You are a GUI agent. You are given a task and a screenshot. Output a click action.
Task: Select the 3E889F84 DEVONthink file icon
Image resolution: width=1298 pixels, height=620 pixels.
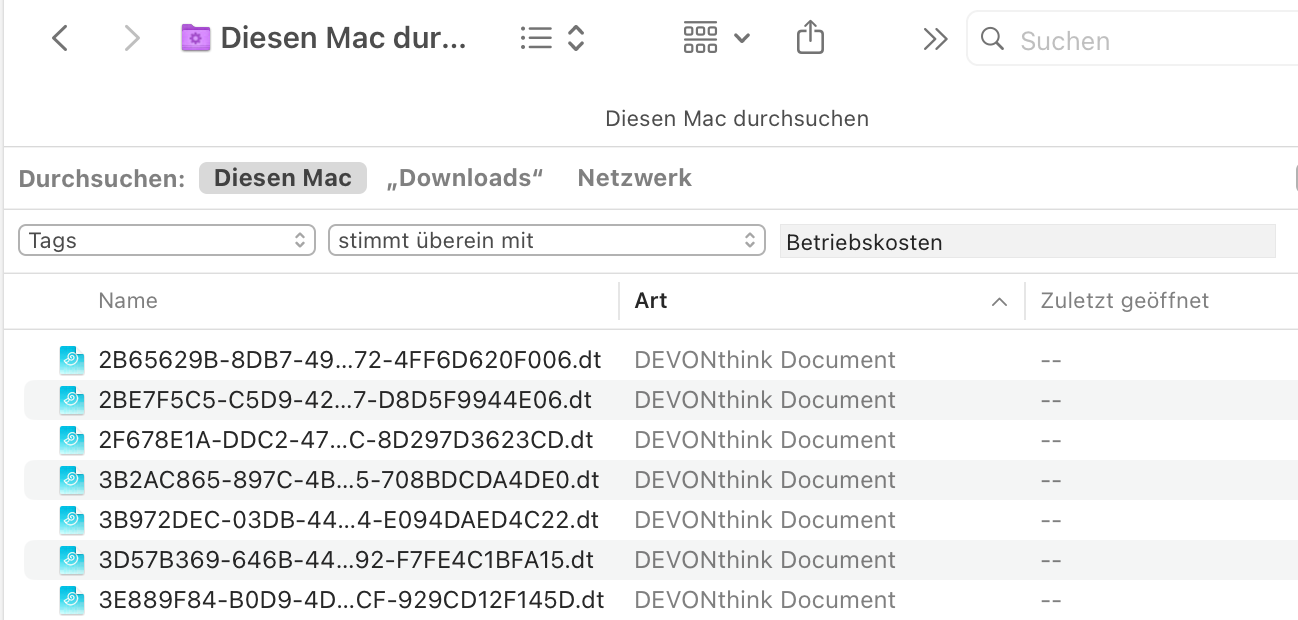point(72,600)
